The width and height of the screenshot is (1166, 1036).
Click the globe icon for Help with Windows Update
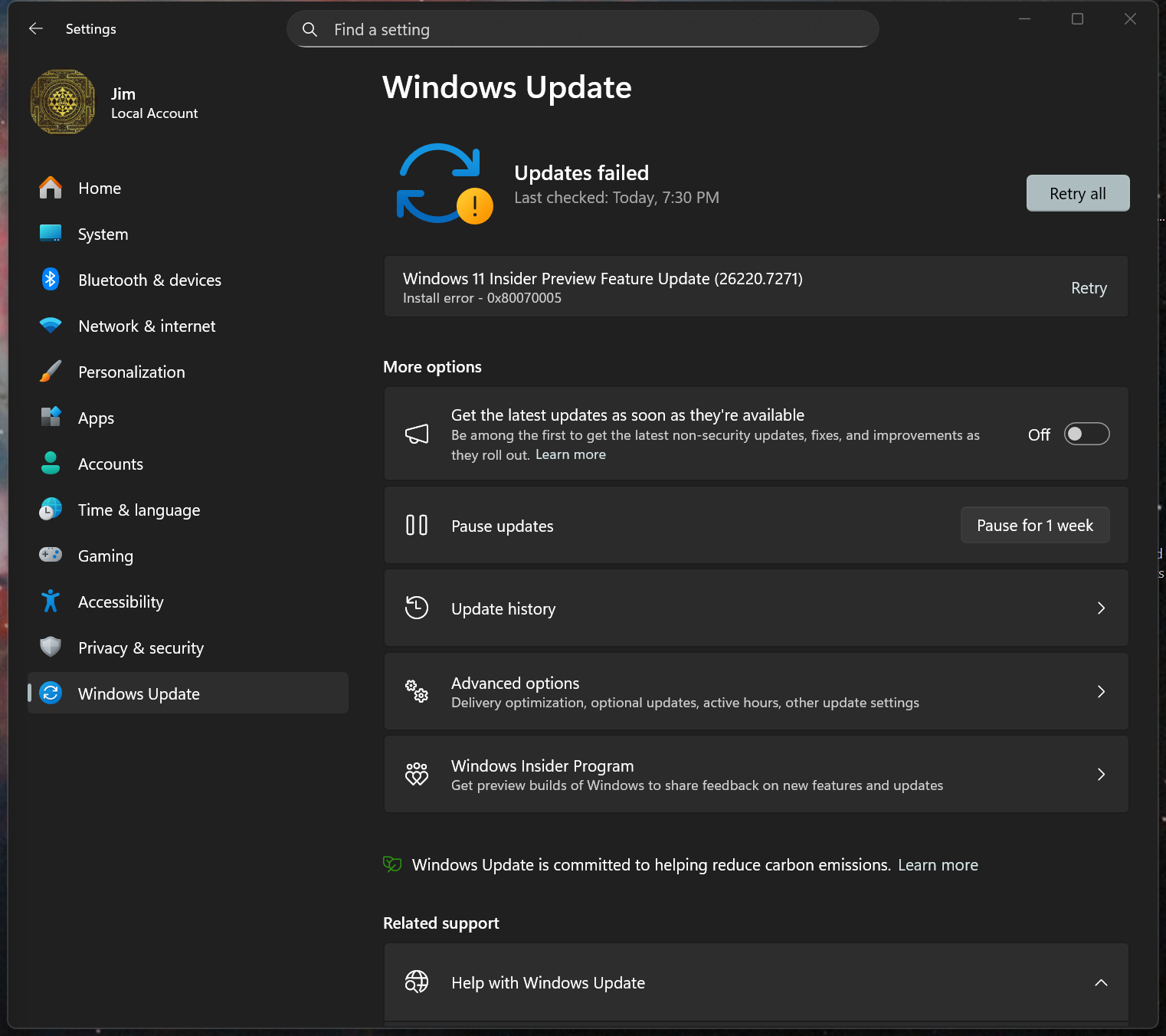click(417, 982)
